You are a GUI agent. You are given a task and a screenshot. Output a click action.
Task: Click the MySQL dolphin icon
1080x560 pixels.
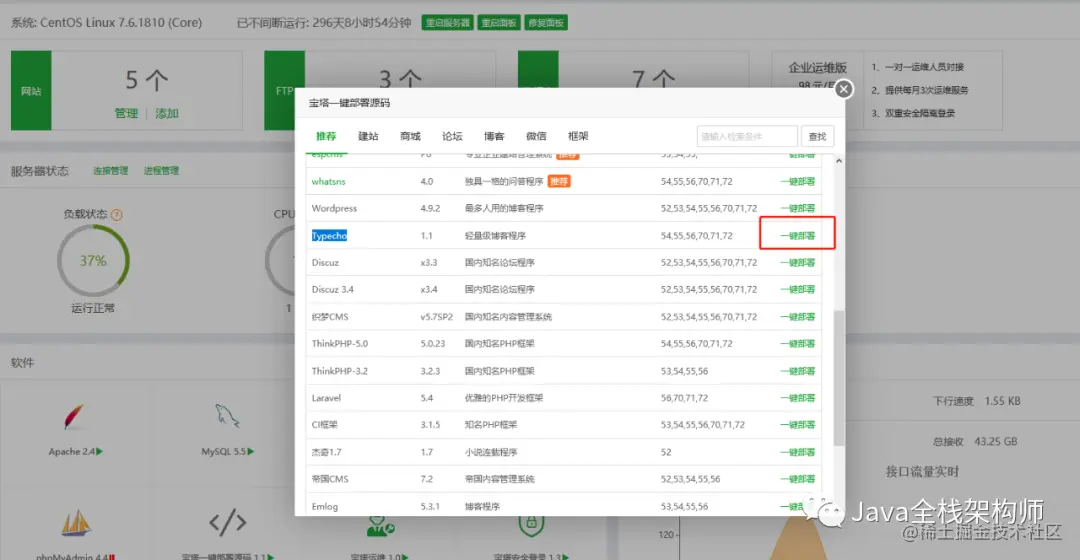(227, 416)
